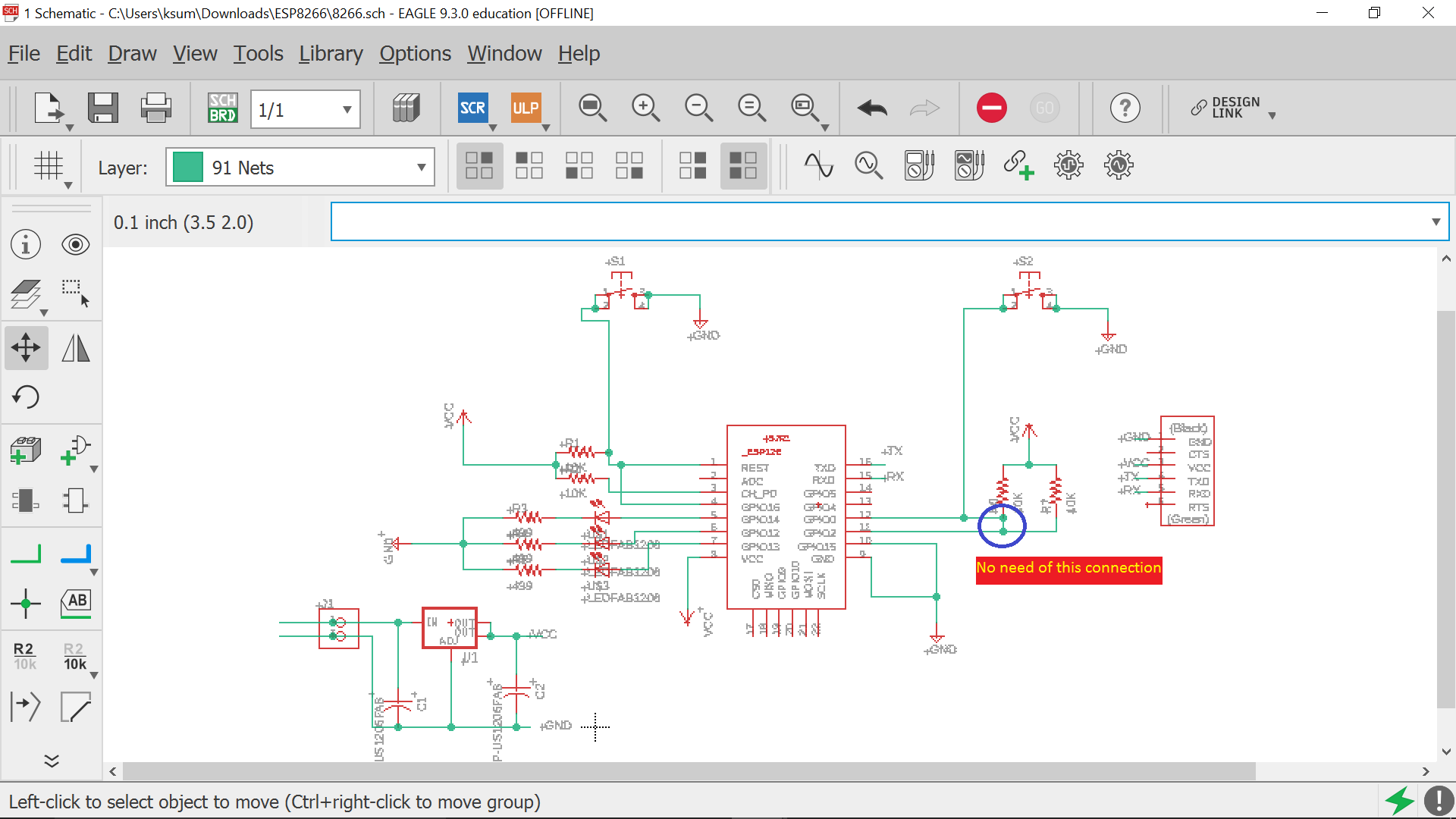Expand the command line history dropdown

[x=1436, y=221]
